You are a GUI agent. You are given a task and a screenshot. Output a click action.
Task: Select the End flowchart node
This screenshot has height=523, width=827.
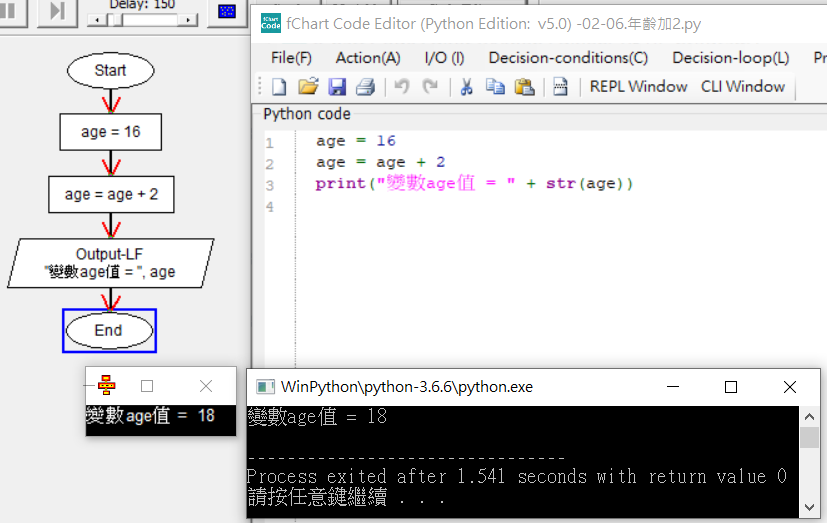coord(109,331)
